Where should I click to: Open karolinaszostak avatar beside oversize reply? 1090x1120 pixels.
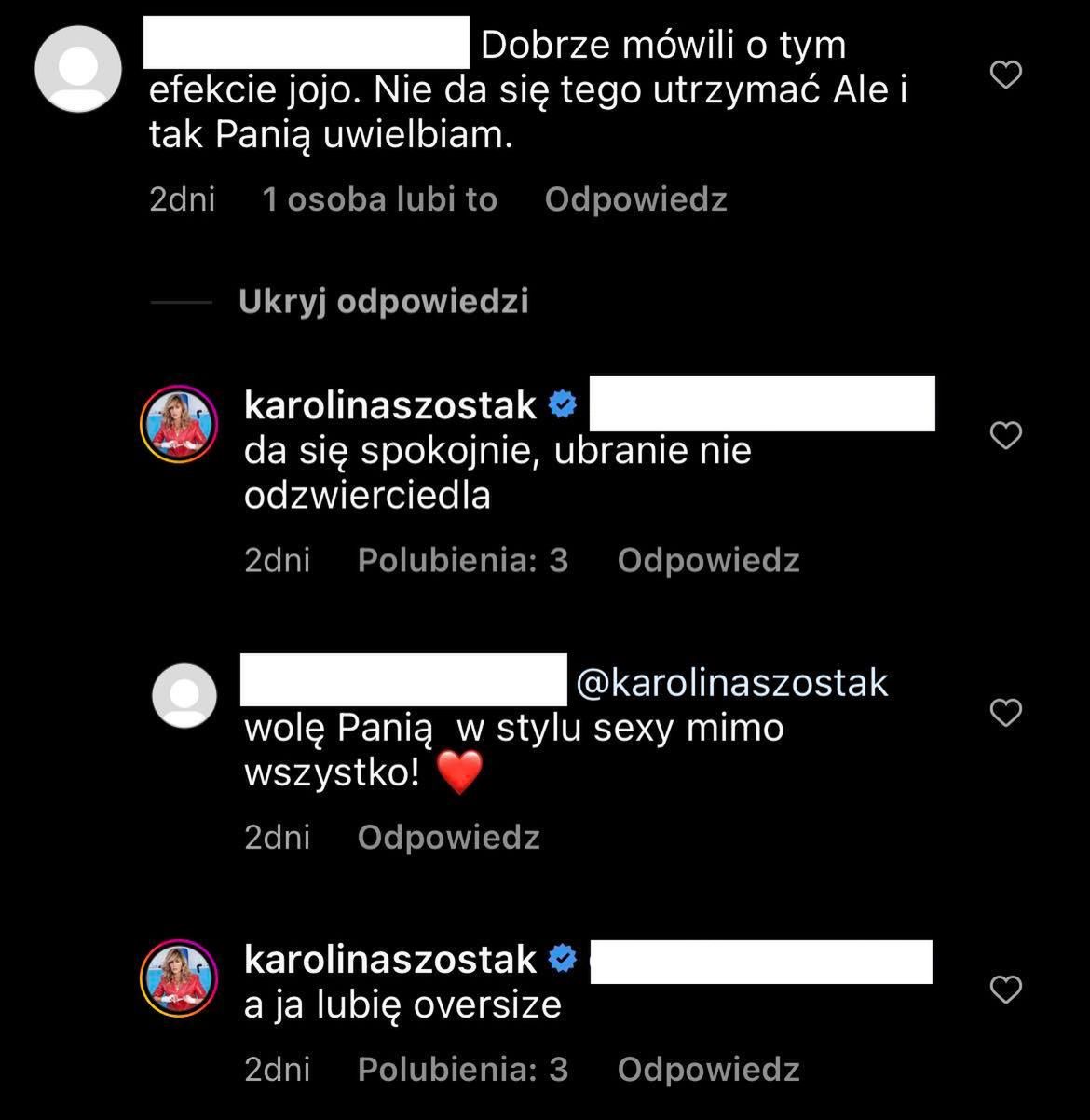pos(179,977)
